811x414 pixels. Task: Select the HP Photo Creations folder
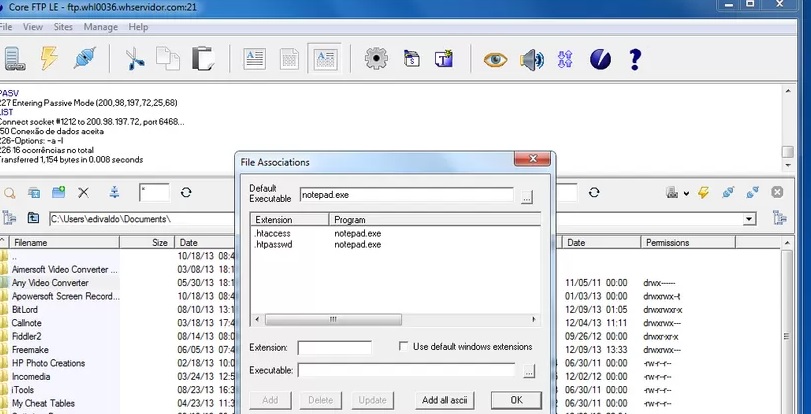[x=49, y=363]
